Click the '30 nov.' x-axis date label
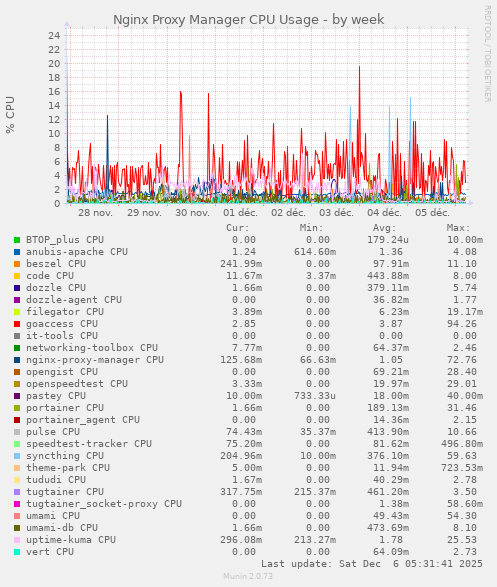This screenshot has height=587, width=497. point(192,213)
